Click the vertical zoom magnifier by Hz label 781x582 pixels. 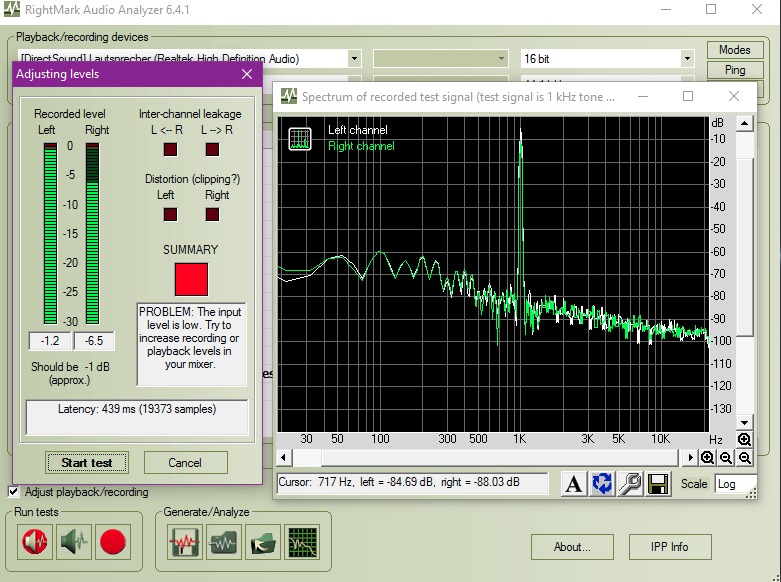744,439
